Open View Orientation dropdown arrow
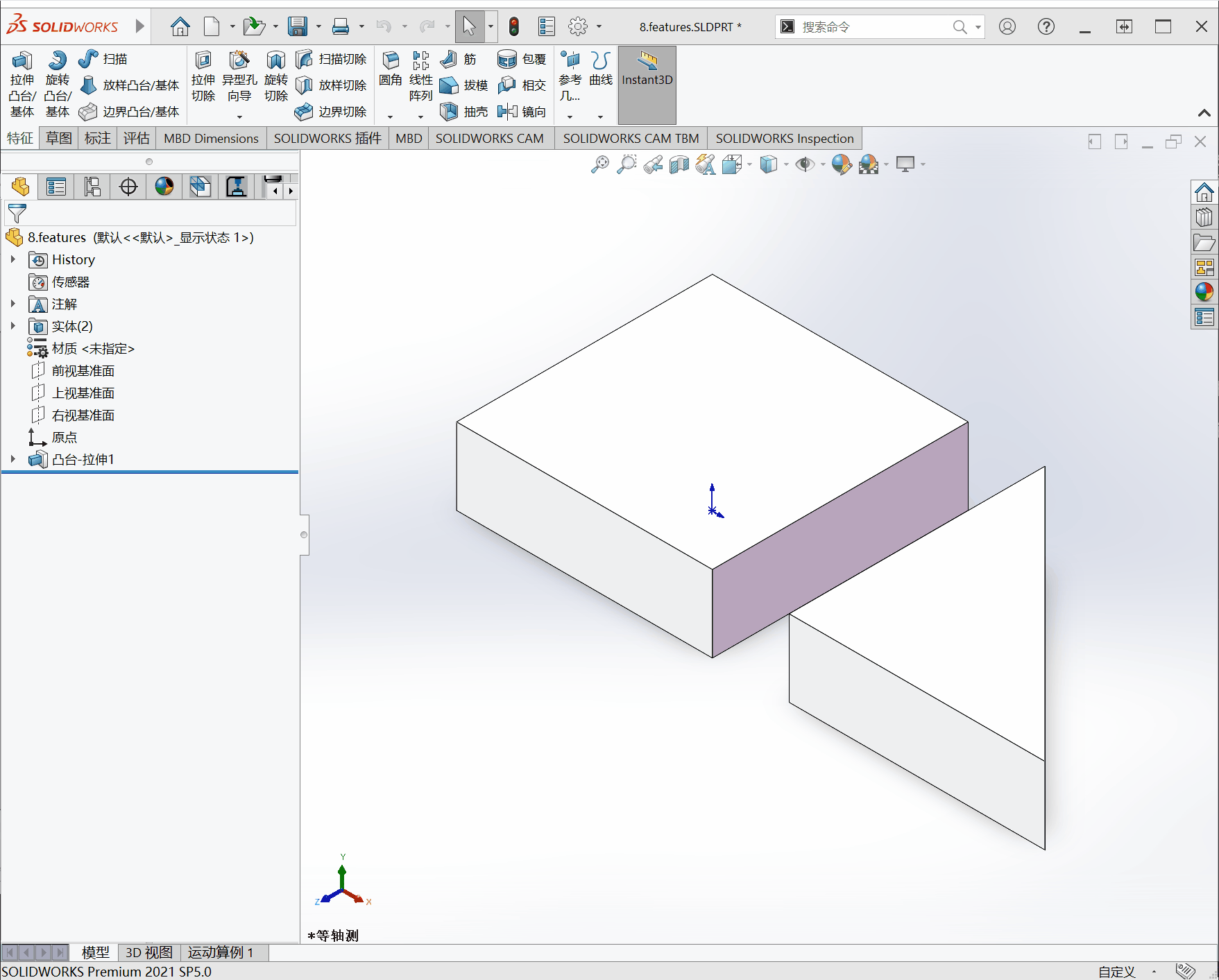This screenshot has width=1219, height=980. pos(749,164)
